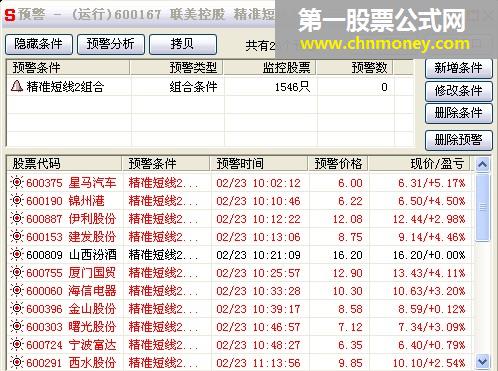Image resolution: width=498 pixels, height=371 pixels.
Task: Select the 精准短线2组合 condition row
Action: (210, 87)
